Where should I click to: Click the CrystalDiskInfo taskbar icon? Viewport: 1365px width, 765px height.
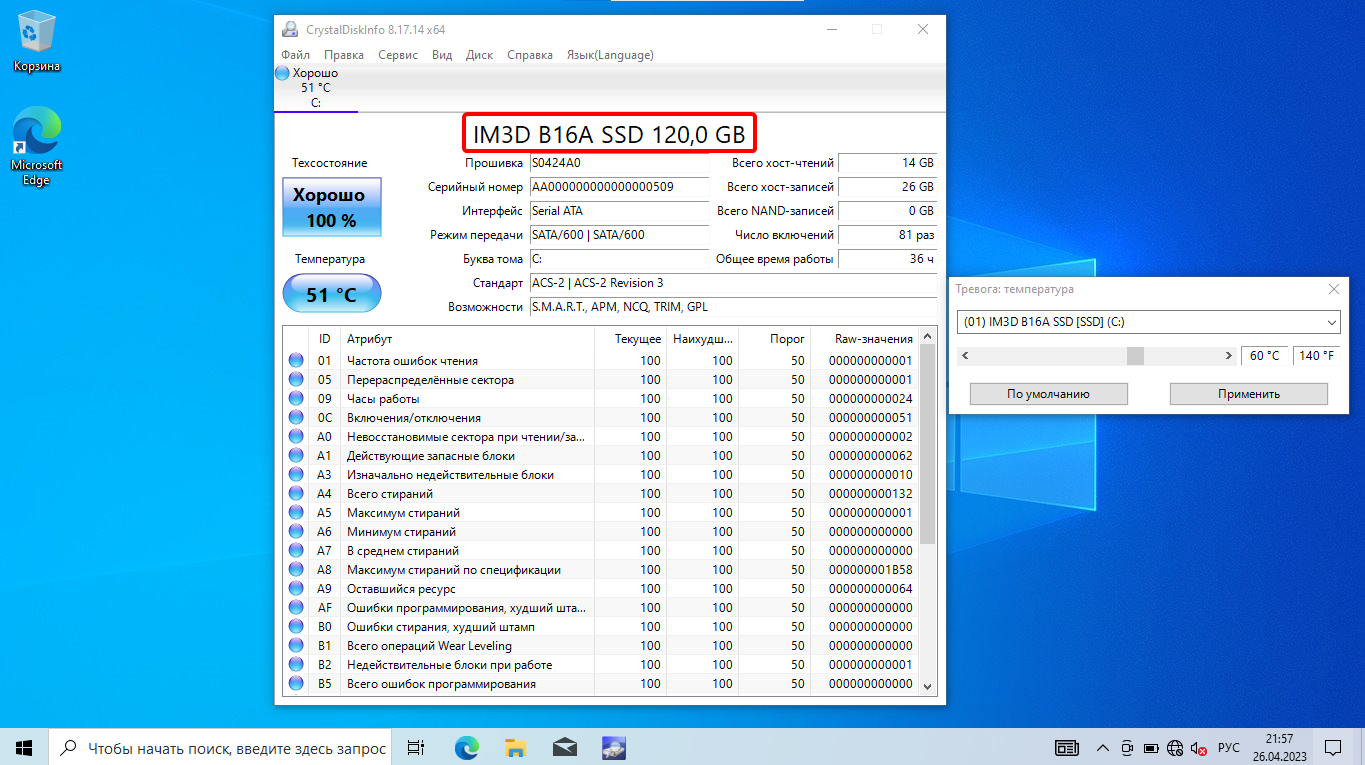[613, 747]
